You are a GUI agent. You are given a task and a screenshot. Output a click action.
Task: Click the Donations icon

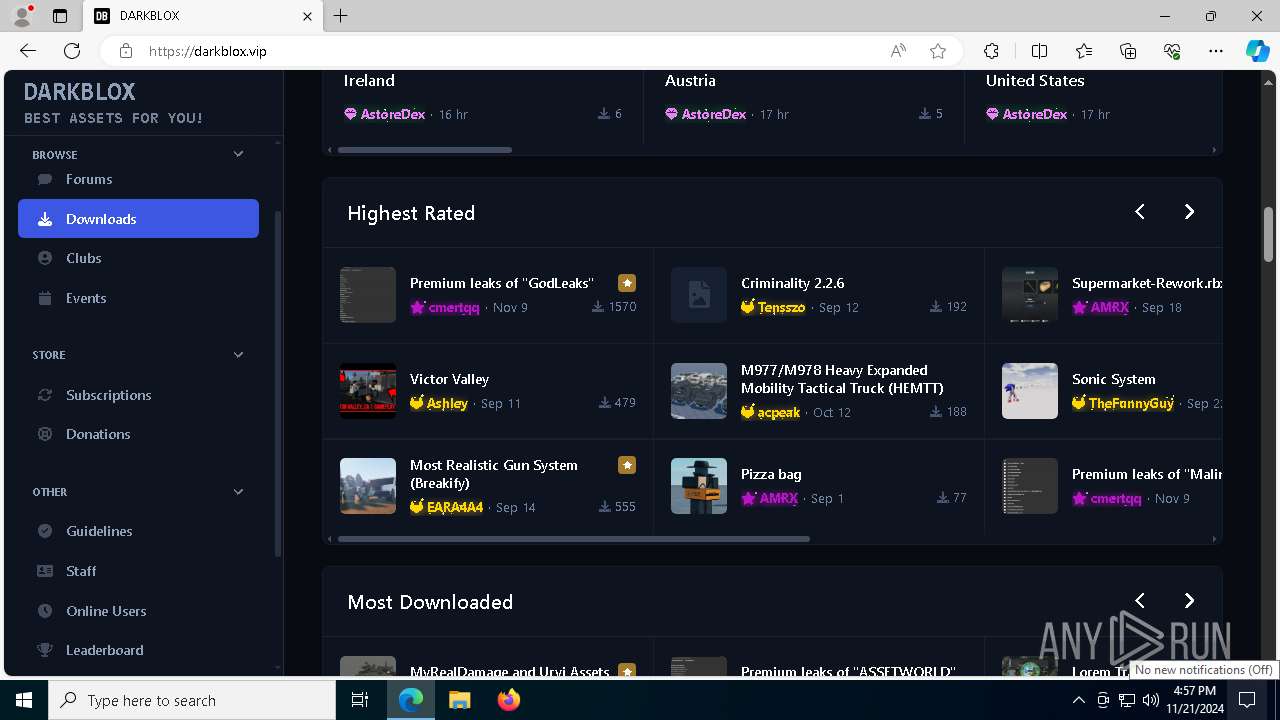[45, 434]
